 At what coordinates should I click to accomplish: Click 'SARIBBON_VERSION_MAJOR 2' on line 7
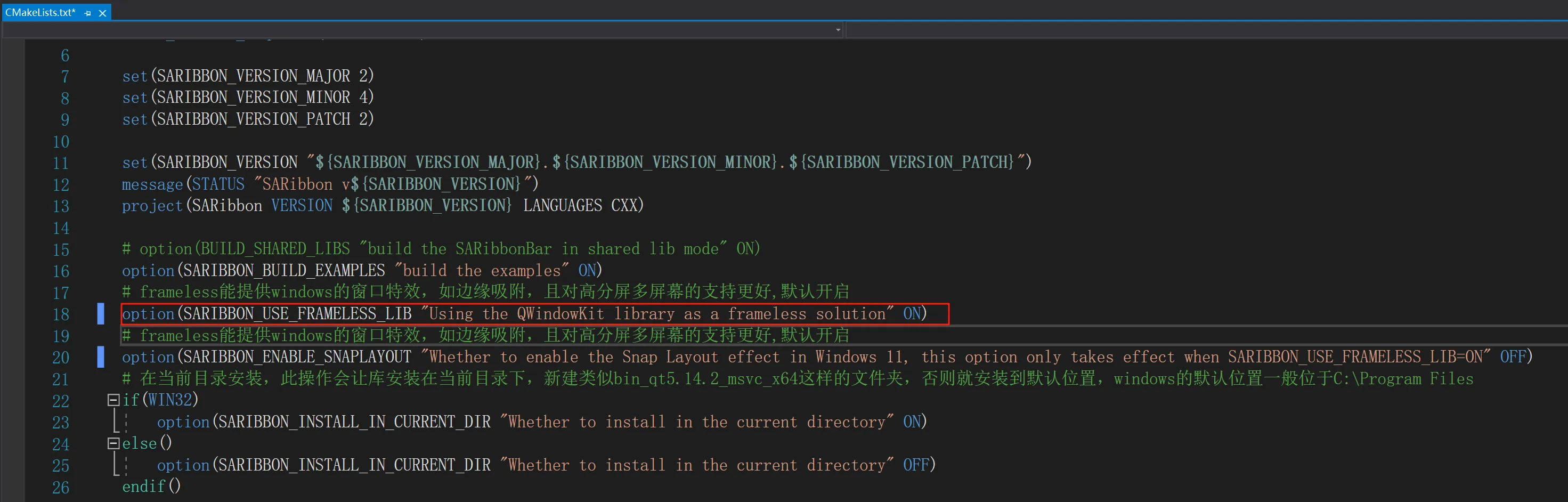262,76
